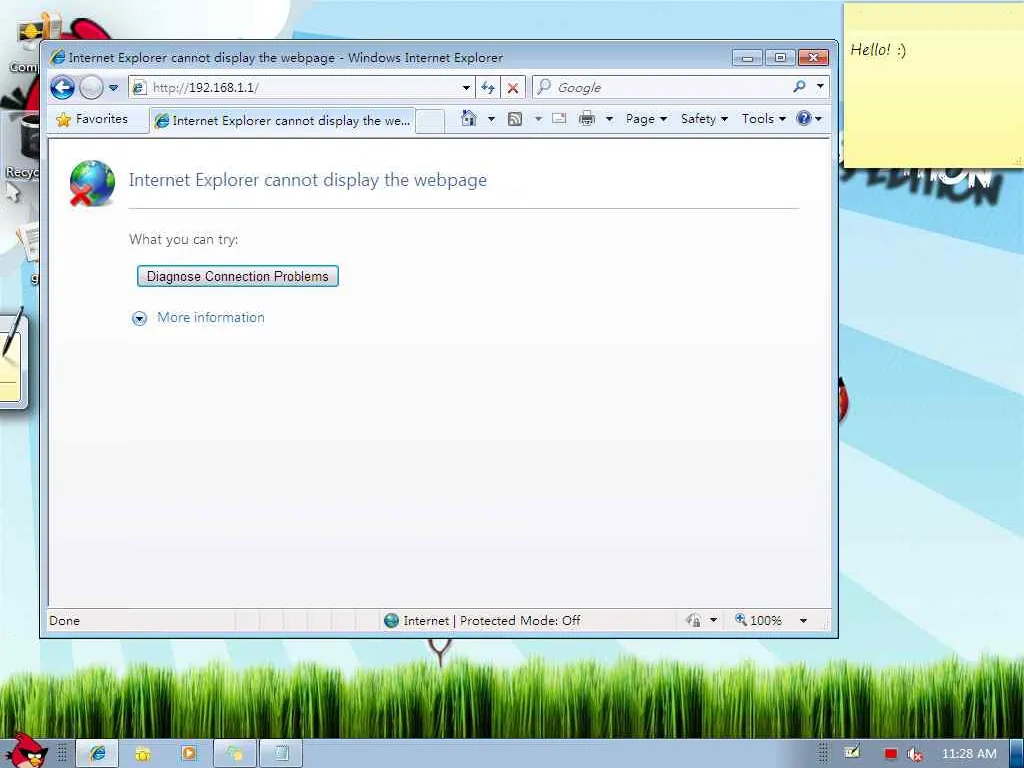The width and height of the screenshot is (1024, 768).
Task: Click the 'Done' status bar text
Action: click(65, 620)
